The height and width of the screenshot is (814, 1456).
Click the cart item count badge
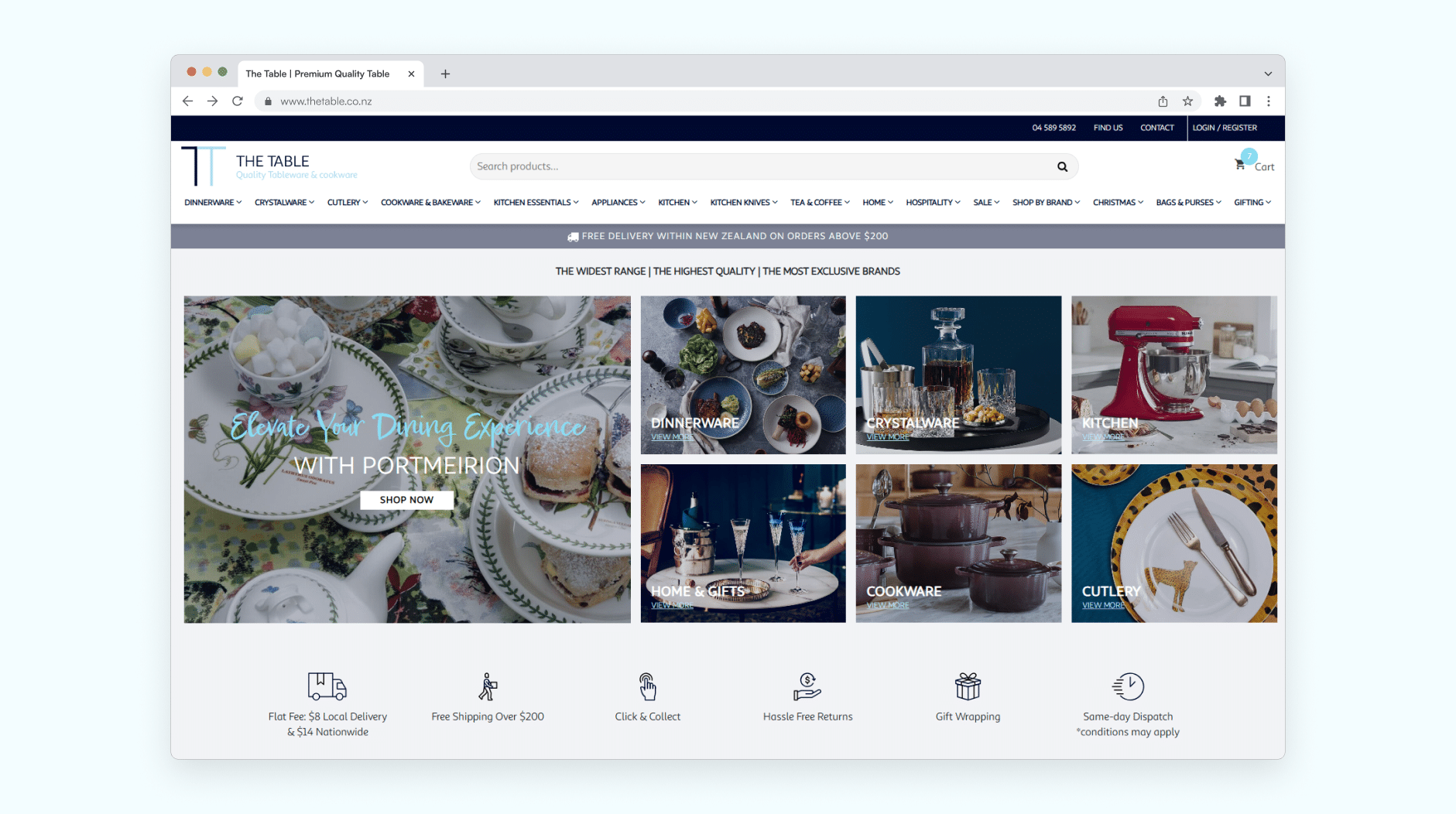click(x=1249, y=156)
